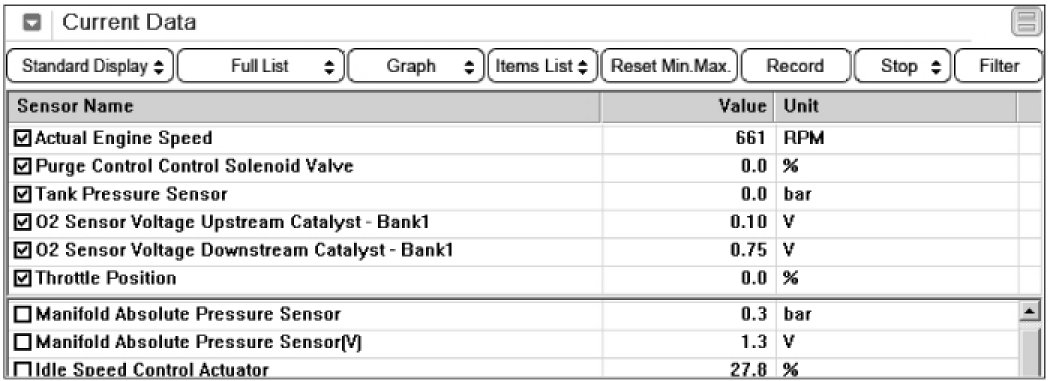Uncheck Actual Engine Speed checkbox
Screen dimensions: 1050x381
pos(23,139)
